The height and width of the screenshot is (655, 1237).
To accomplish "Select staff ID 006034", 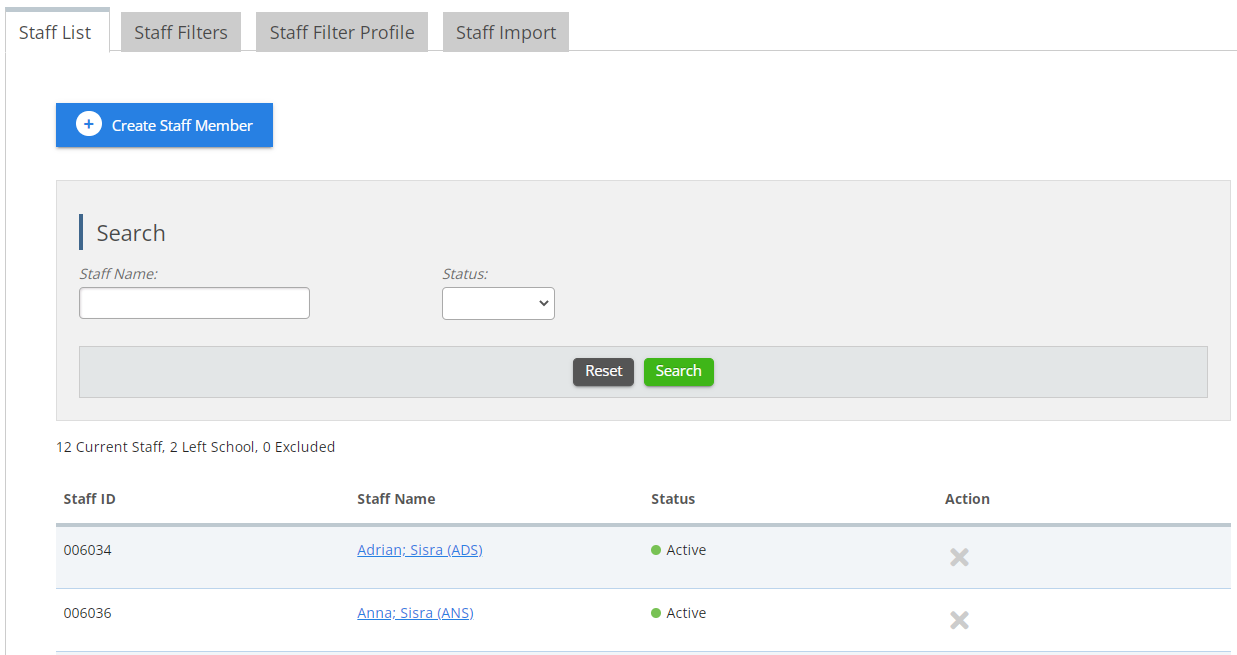I will click(87, 550).
